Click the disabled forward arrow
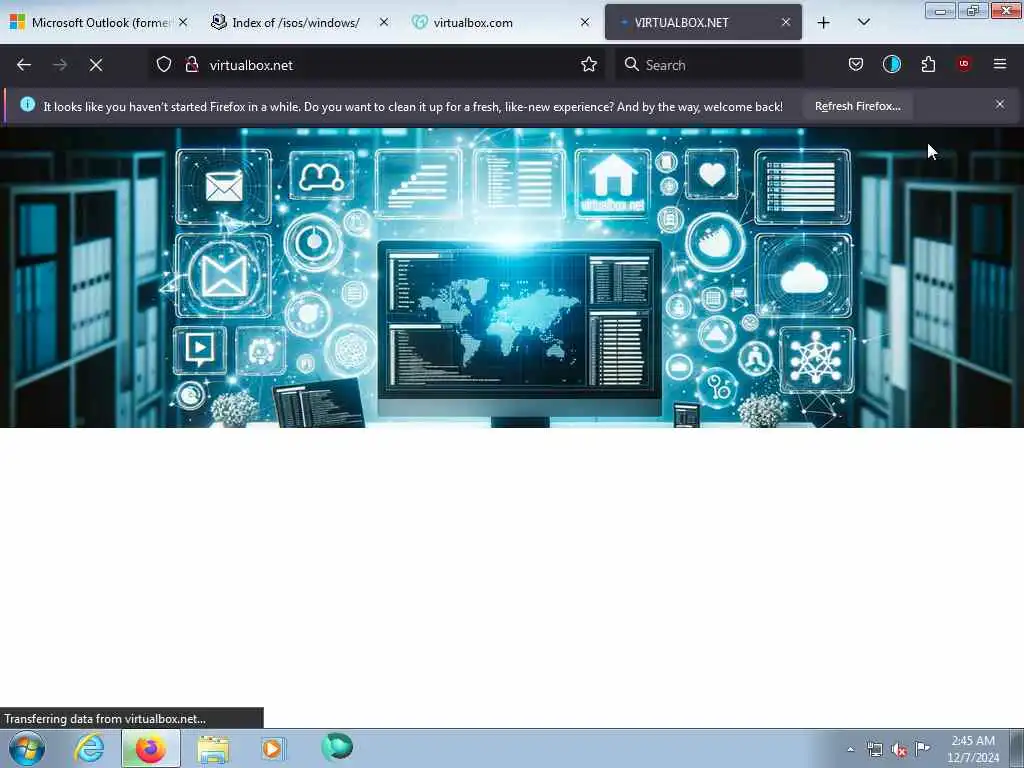 60,65
